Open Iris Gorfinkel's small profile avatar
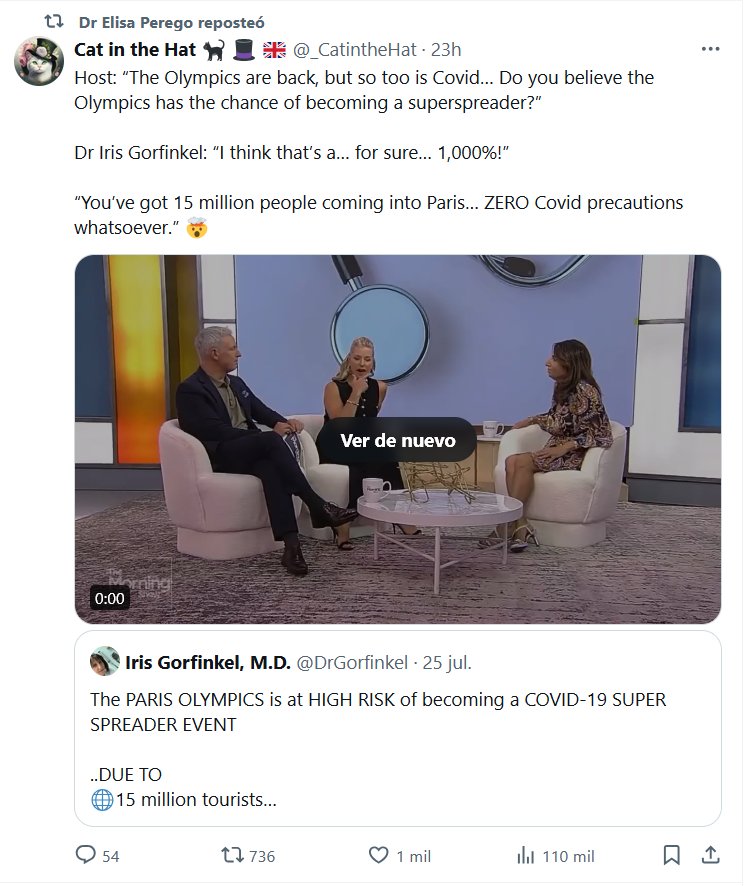Image resolution: width=748 pixels, height=886 pixels. pyautogui.click(x=105, y=662)
